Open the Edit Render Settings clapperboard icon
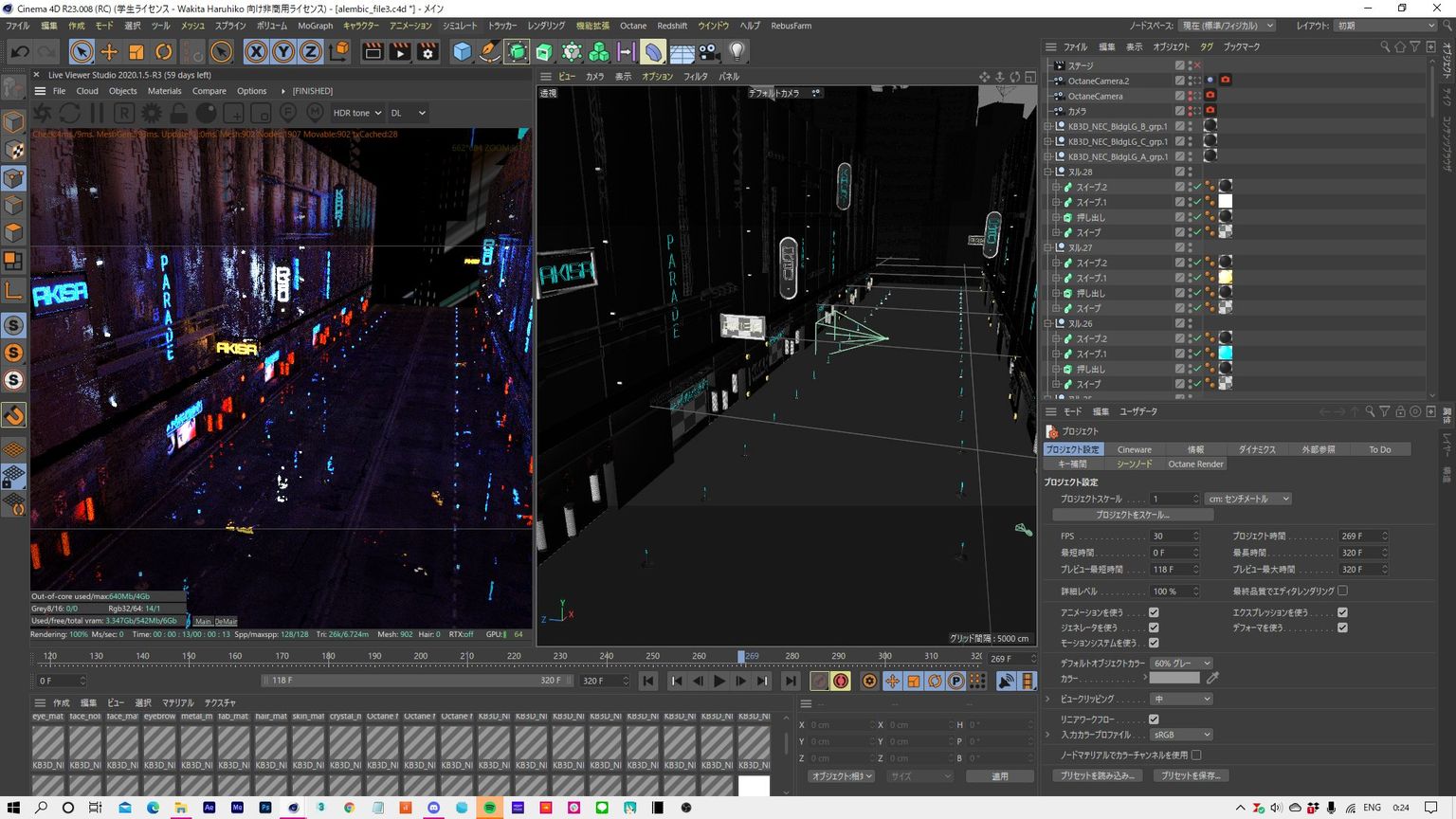The image size is (1456, 819). (428, 52)
